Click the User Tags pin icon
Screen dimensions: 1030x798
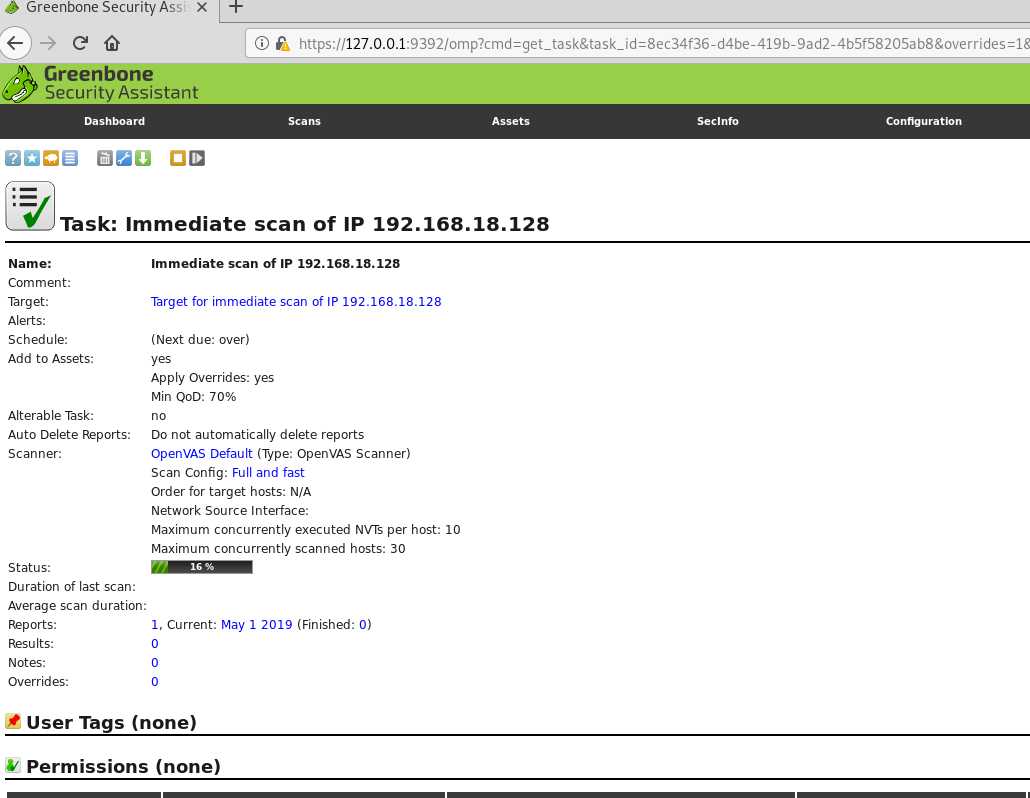12,721
